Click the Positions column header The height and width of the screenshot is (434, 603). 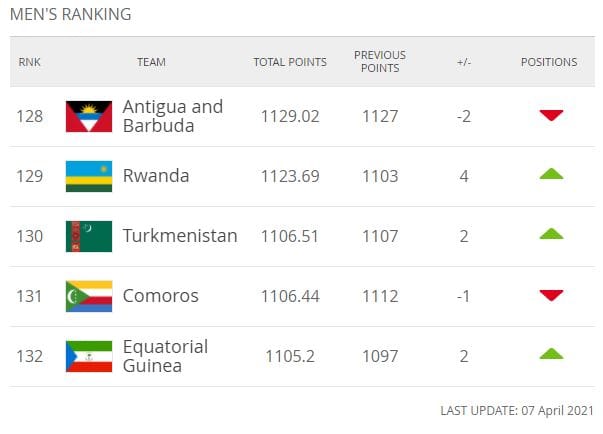click(549, 62)
